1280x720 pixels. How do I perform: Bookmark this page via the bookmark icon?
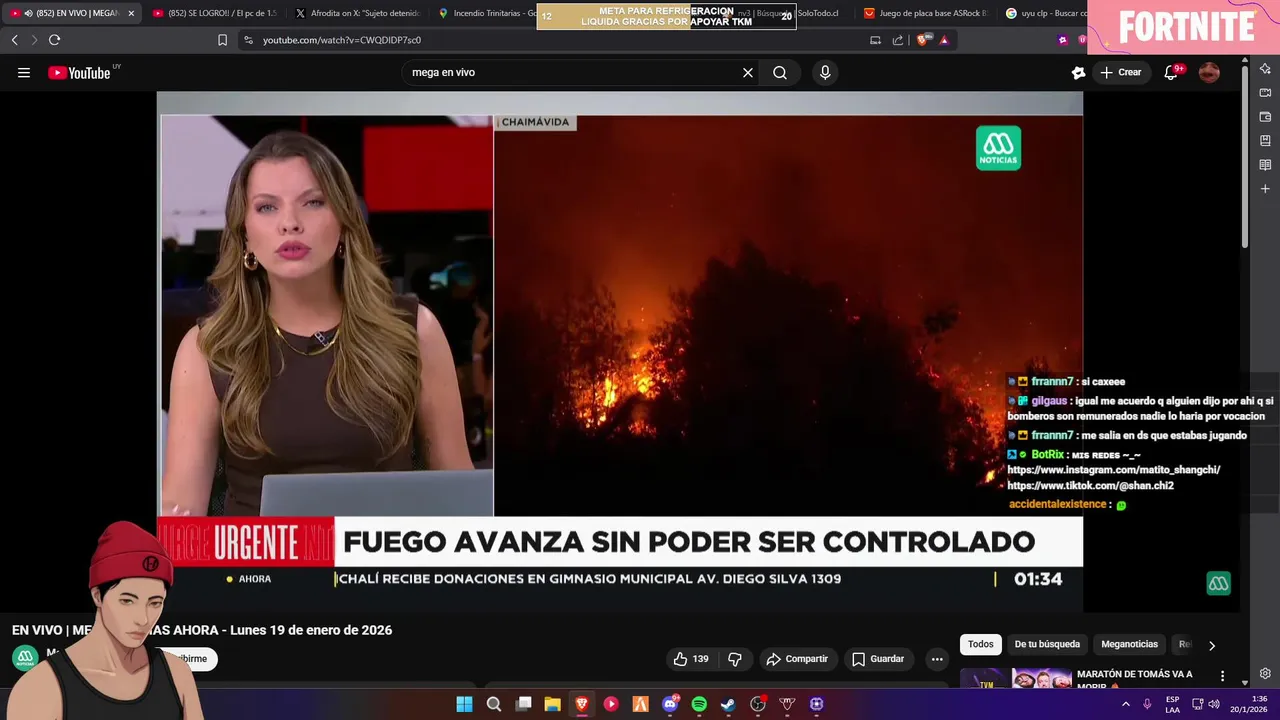[x=222, y=40]
